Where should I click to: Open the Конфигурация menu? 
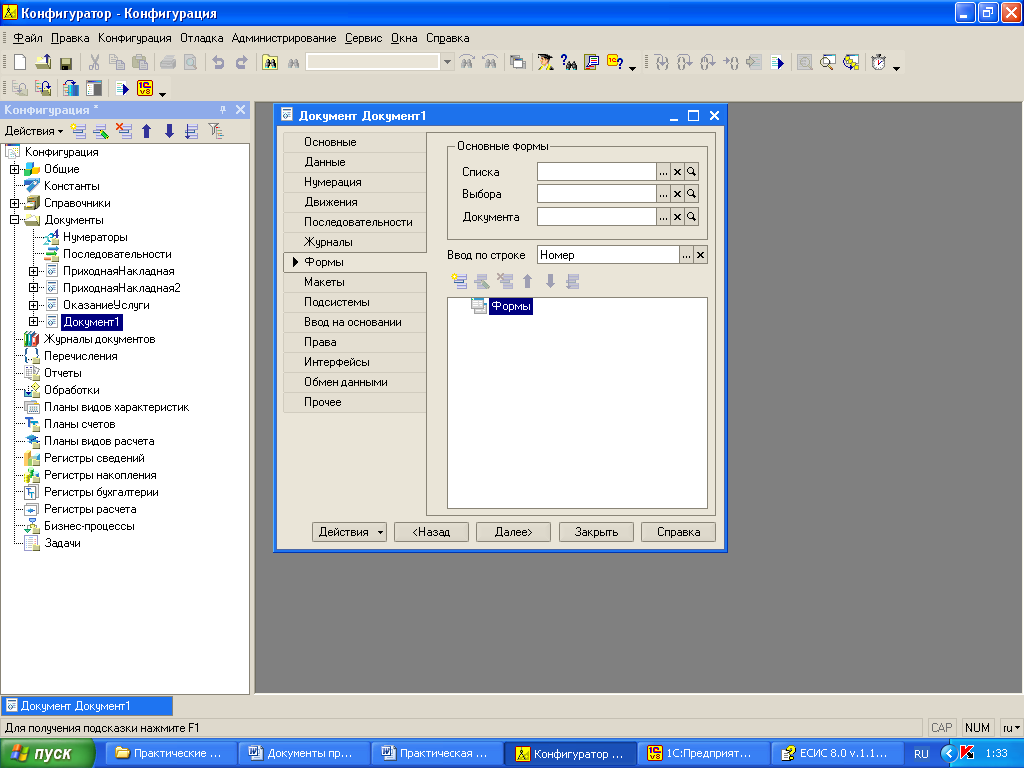[x=135, y=38]
